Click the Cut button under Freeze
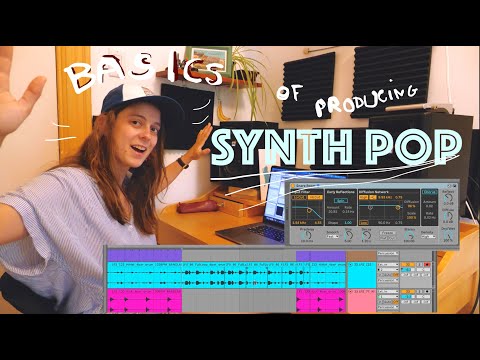Screen dimensions: 480x360 click(x=392, y=238)
